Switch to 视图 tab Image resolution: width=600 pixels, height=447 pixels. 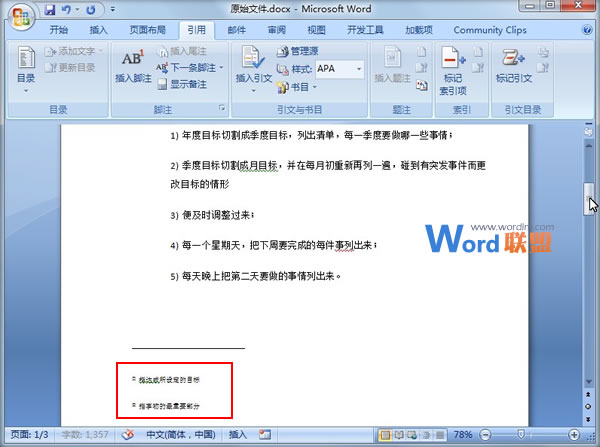(316, 30)
